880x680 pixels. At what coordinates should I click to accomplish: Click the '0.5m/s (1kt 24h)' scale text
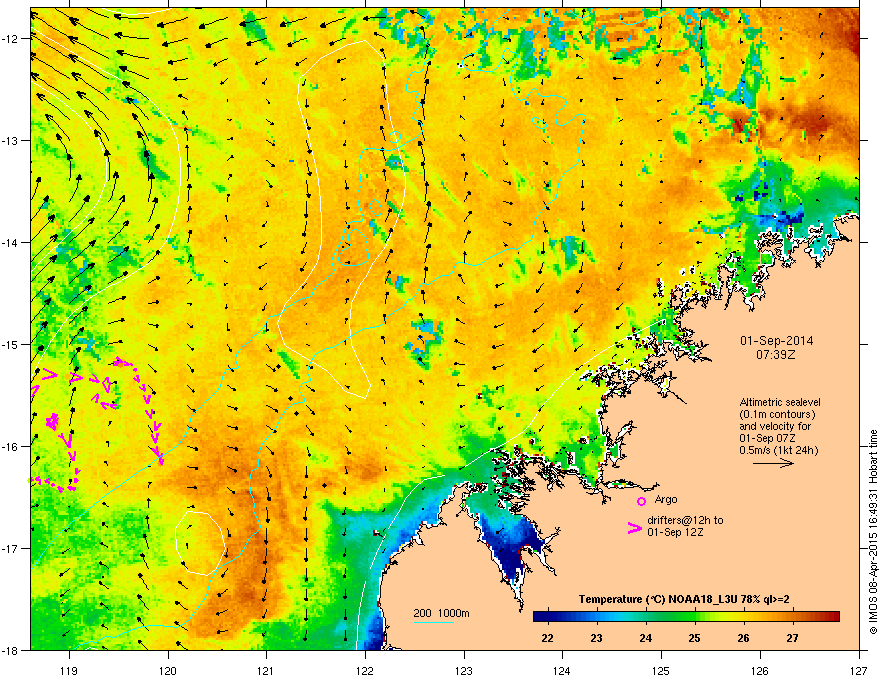pos(779,450)
